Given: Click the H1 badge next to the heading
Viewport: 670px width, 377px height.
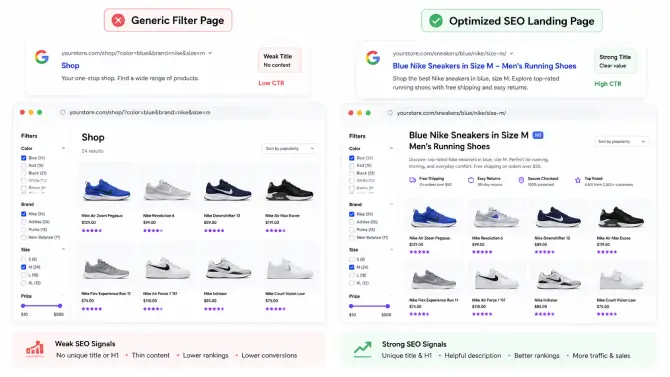Looking at the screenshot, I should point(538,135).
